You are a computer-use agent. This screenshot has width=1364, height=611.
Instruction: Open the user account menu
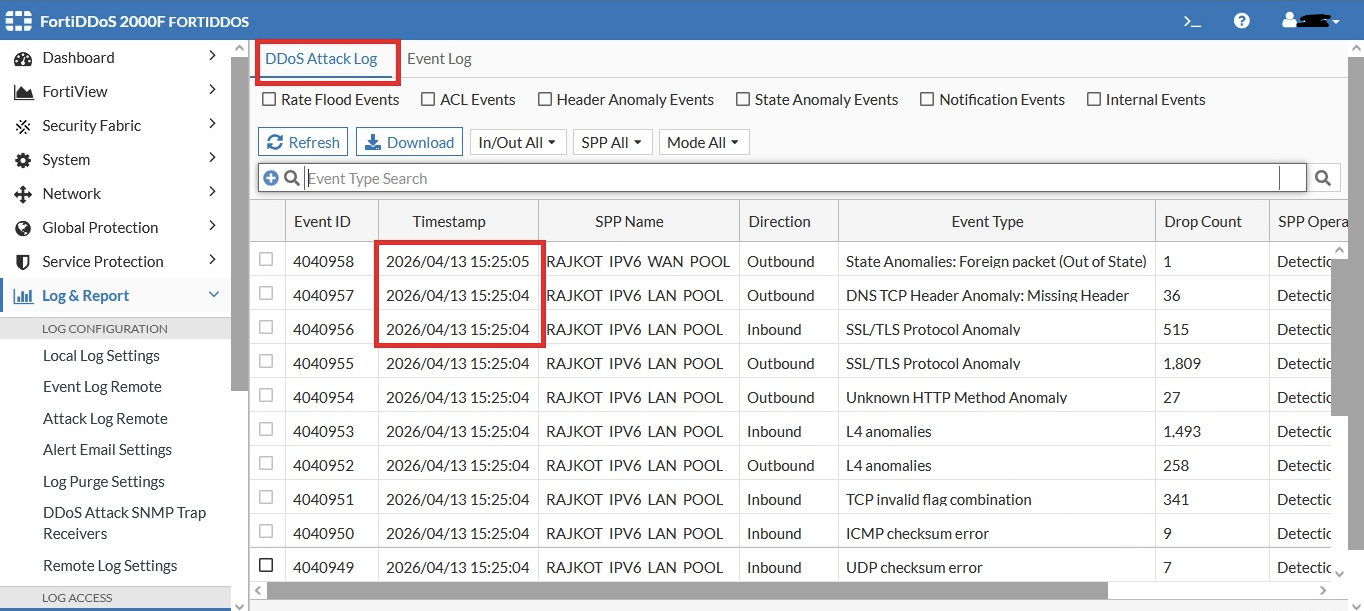tap(1311, 20)
